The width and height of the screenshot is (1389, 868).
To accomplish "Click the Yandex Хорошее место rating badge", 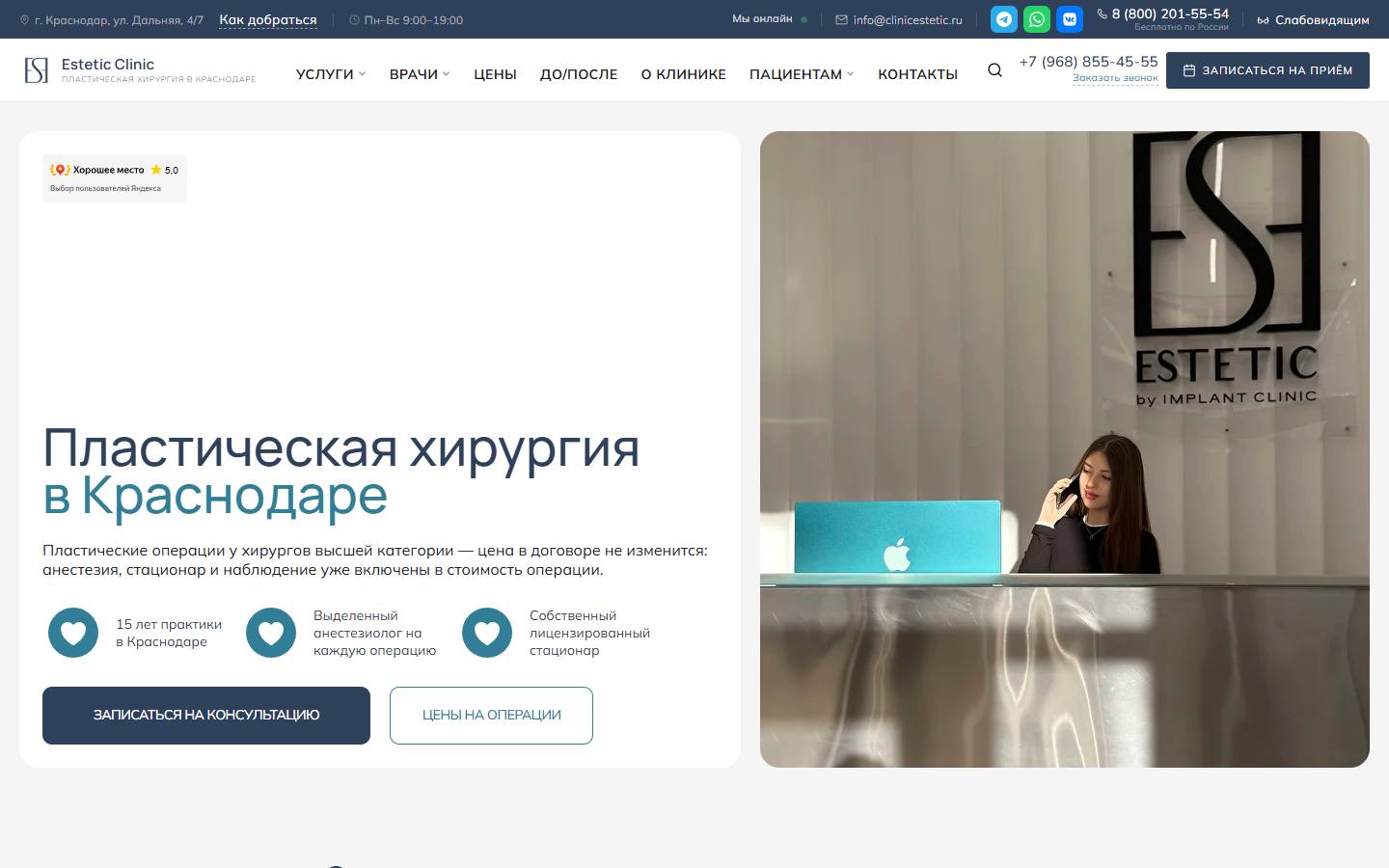I will (x=115, y=178).
